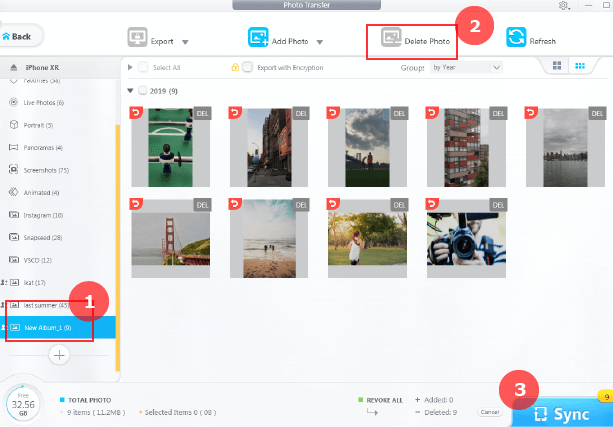Click the Cancel button
The height and width of the screenshot is (427, 613).
489,412
